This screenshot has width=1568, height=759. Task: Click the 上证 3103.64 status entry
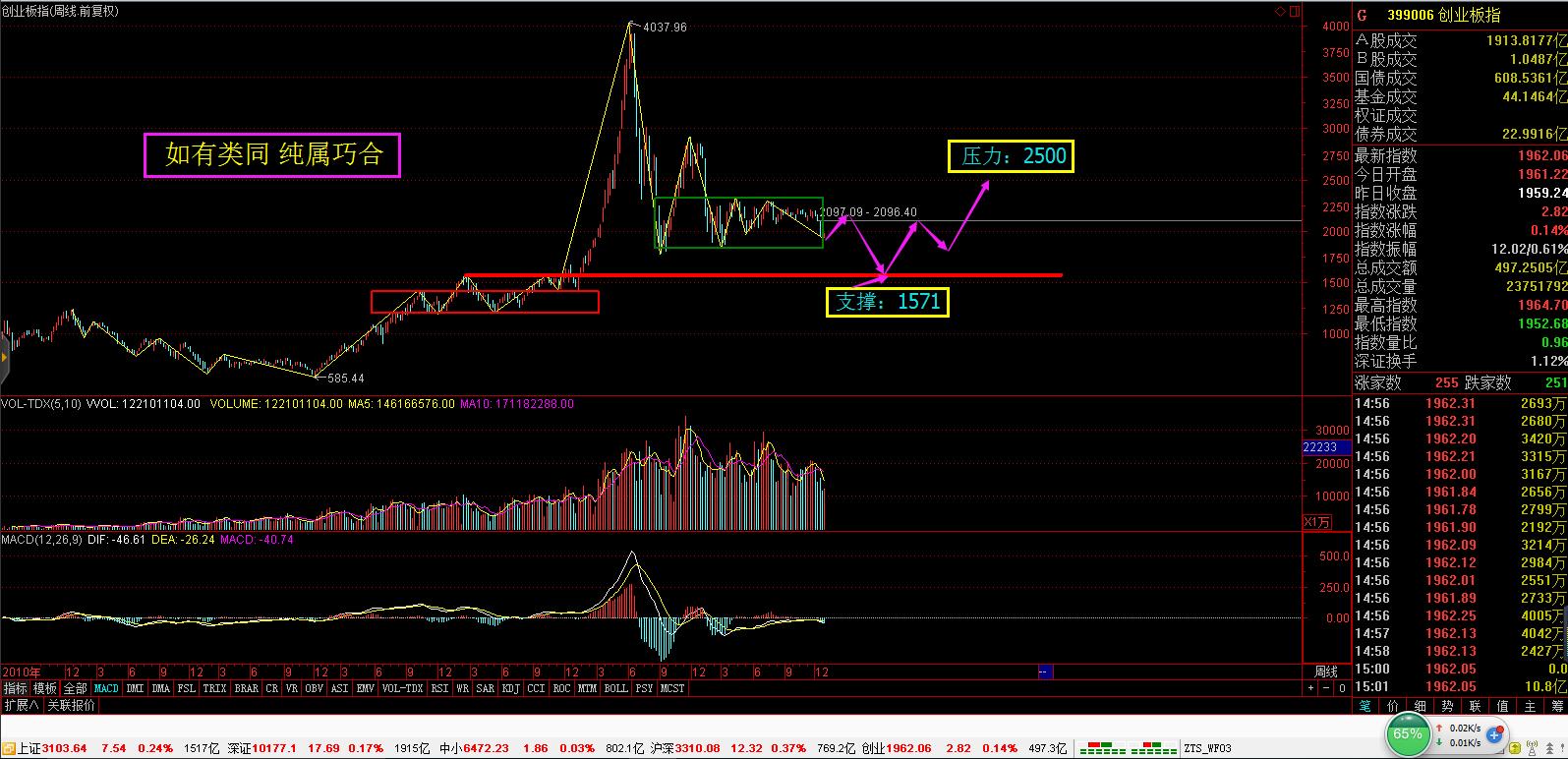click(x=53, y=749)
